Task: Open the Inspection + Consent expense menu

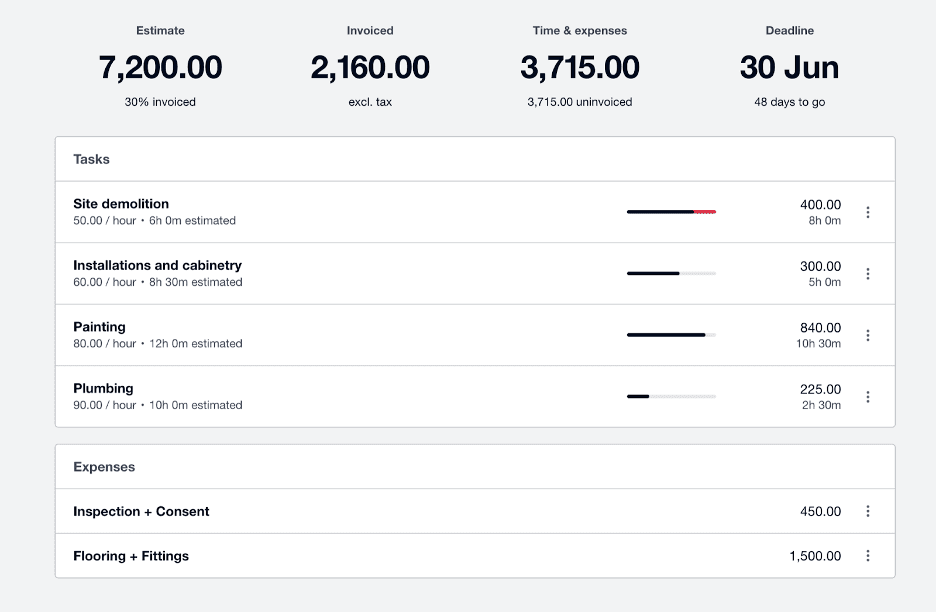Action: pos(868,511)
